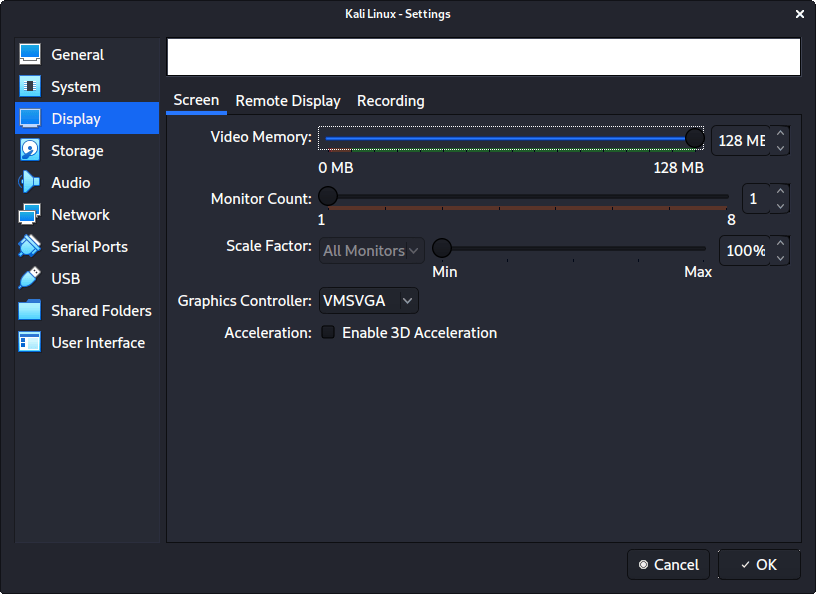Enable 3D Acceleration checkbox
The image size is (816, 594).
[328, 333]
